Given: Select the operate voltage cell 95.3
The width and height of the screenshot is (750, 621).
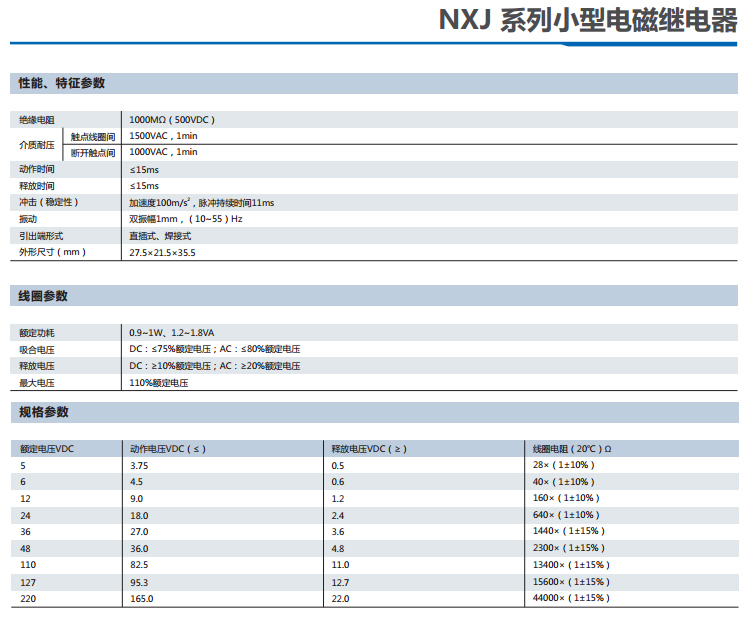Looking at the screenshot, I should [x=139, y=583].
